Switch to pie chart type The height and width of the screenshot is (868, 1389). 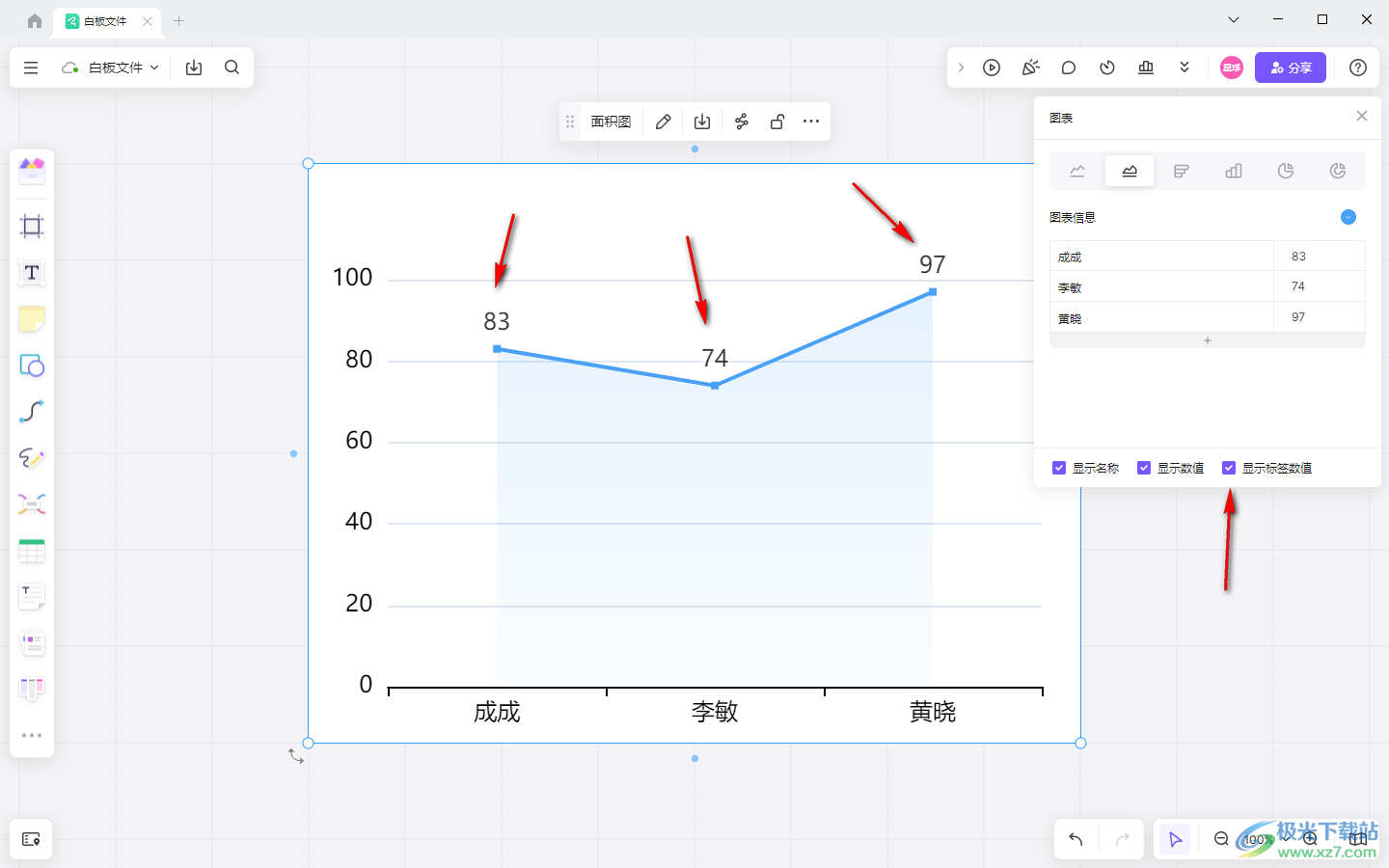[x=1286, y=171]
